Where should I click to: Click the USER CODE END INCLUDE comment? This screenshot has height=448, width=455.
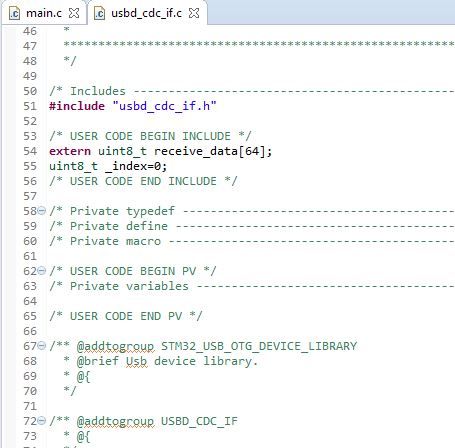point(143,181)
